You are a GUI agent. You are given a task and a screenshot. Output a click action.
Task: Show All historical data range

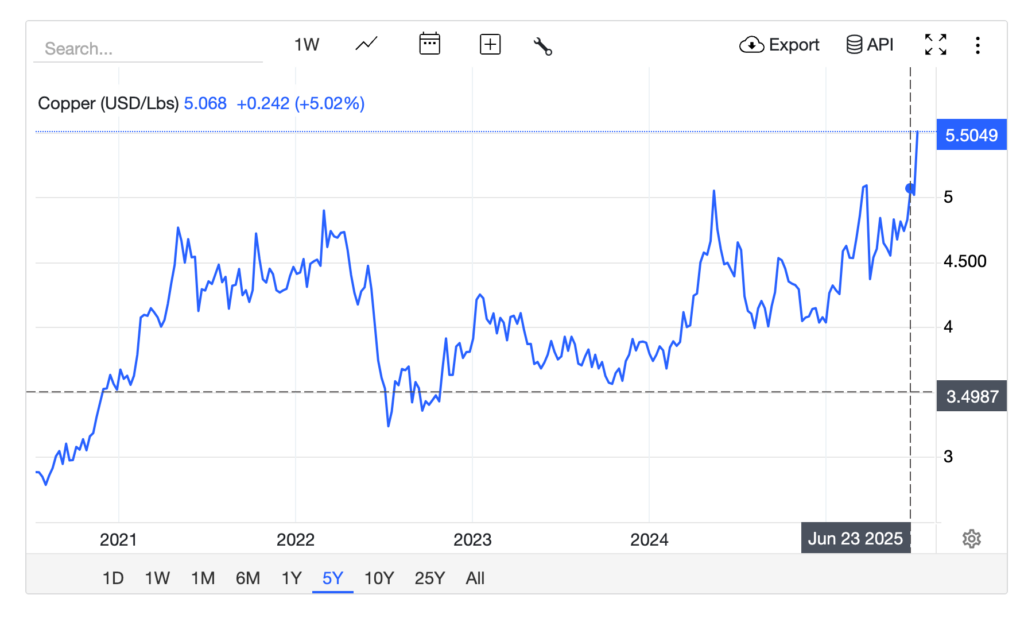[x=475, y=578]
